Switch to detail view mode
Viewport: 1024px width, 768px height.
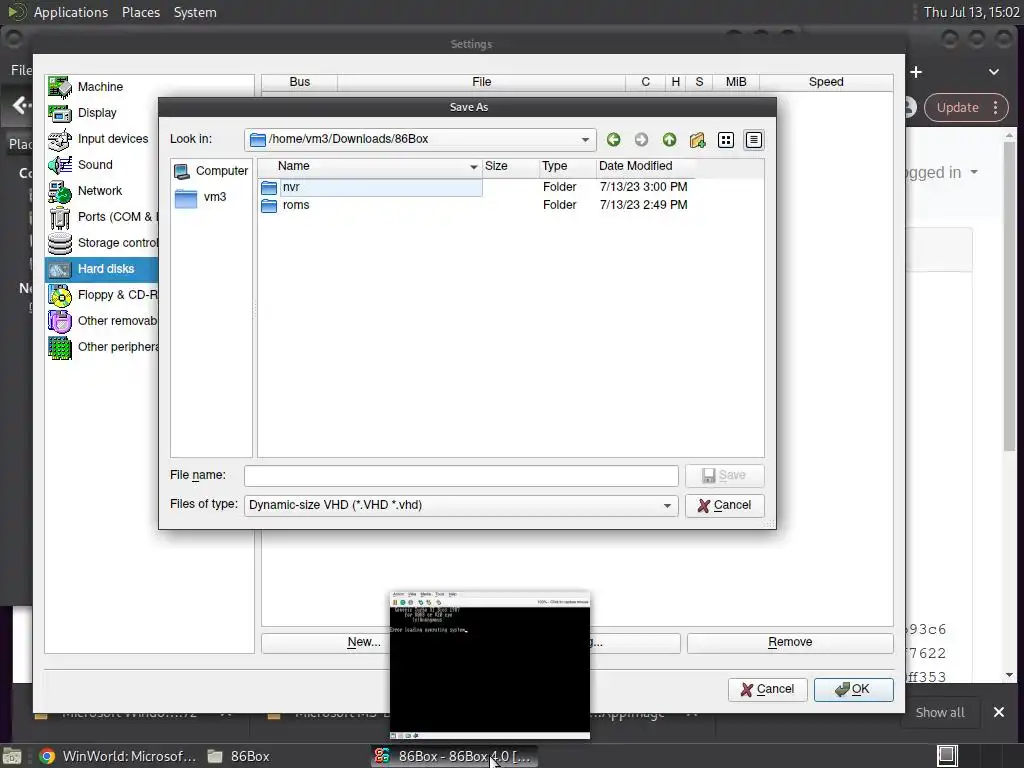pyautogui.click(x=754, y=140)
